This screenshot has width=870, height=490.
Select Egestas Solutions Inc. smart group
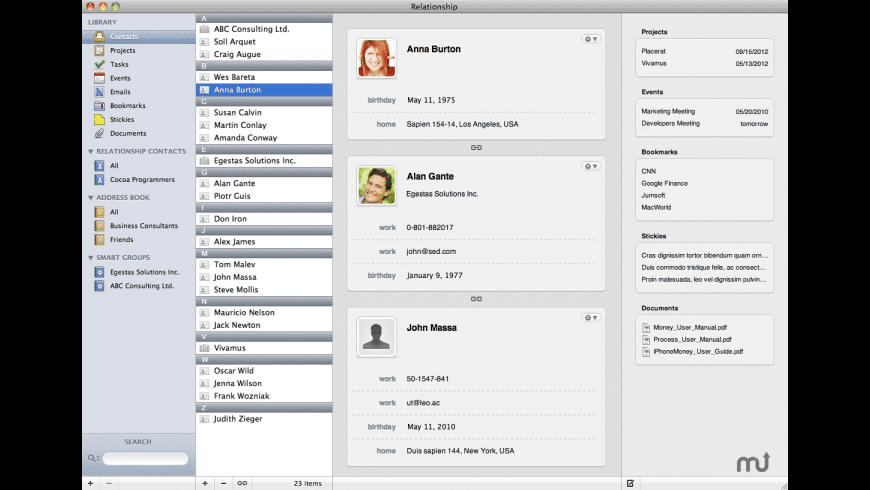tap(144, 272)
